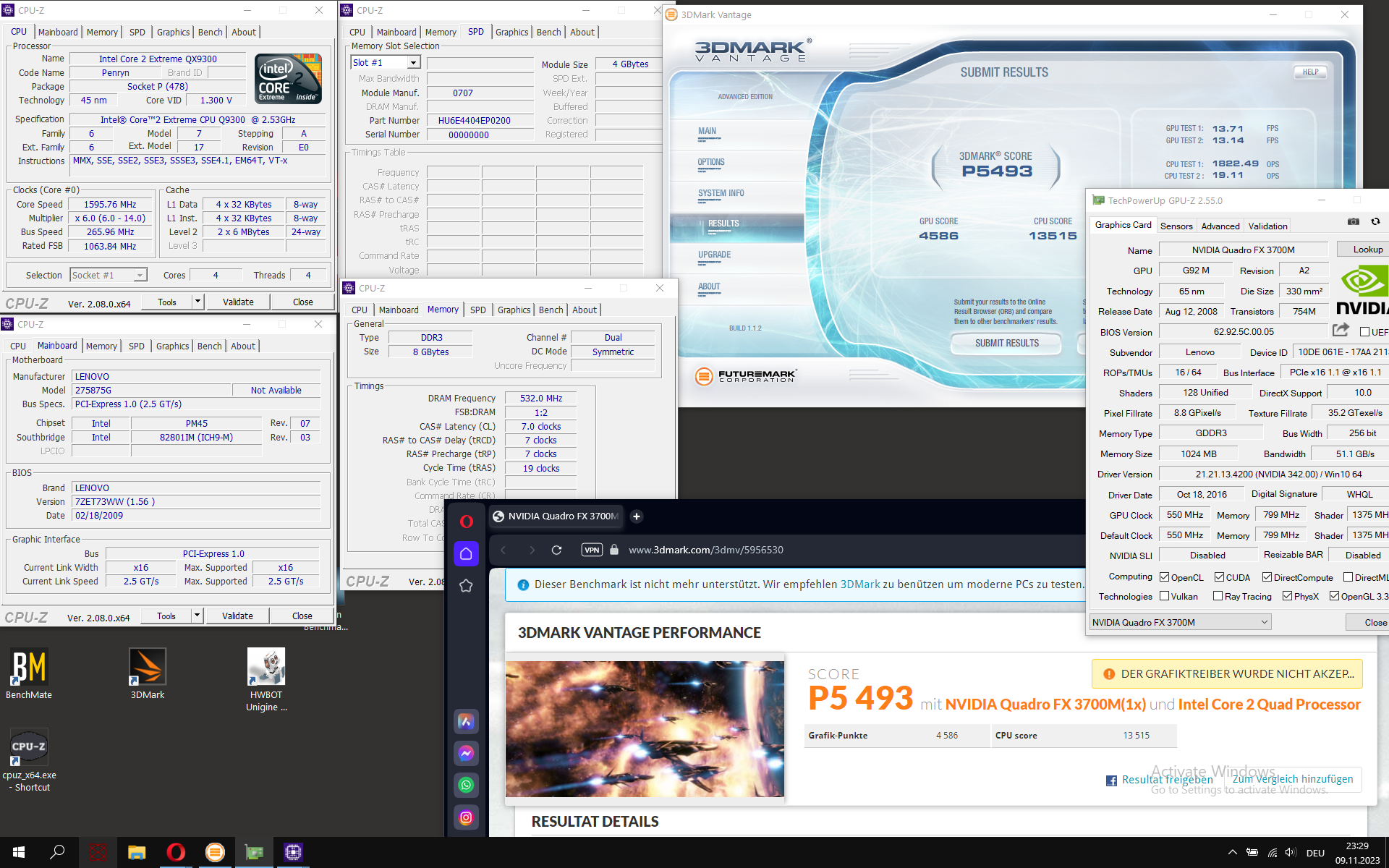Toggle PhysX checkbox in GPU-Z
This screenshot has height=868, width=1389.
1287,596
